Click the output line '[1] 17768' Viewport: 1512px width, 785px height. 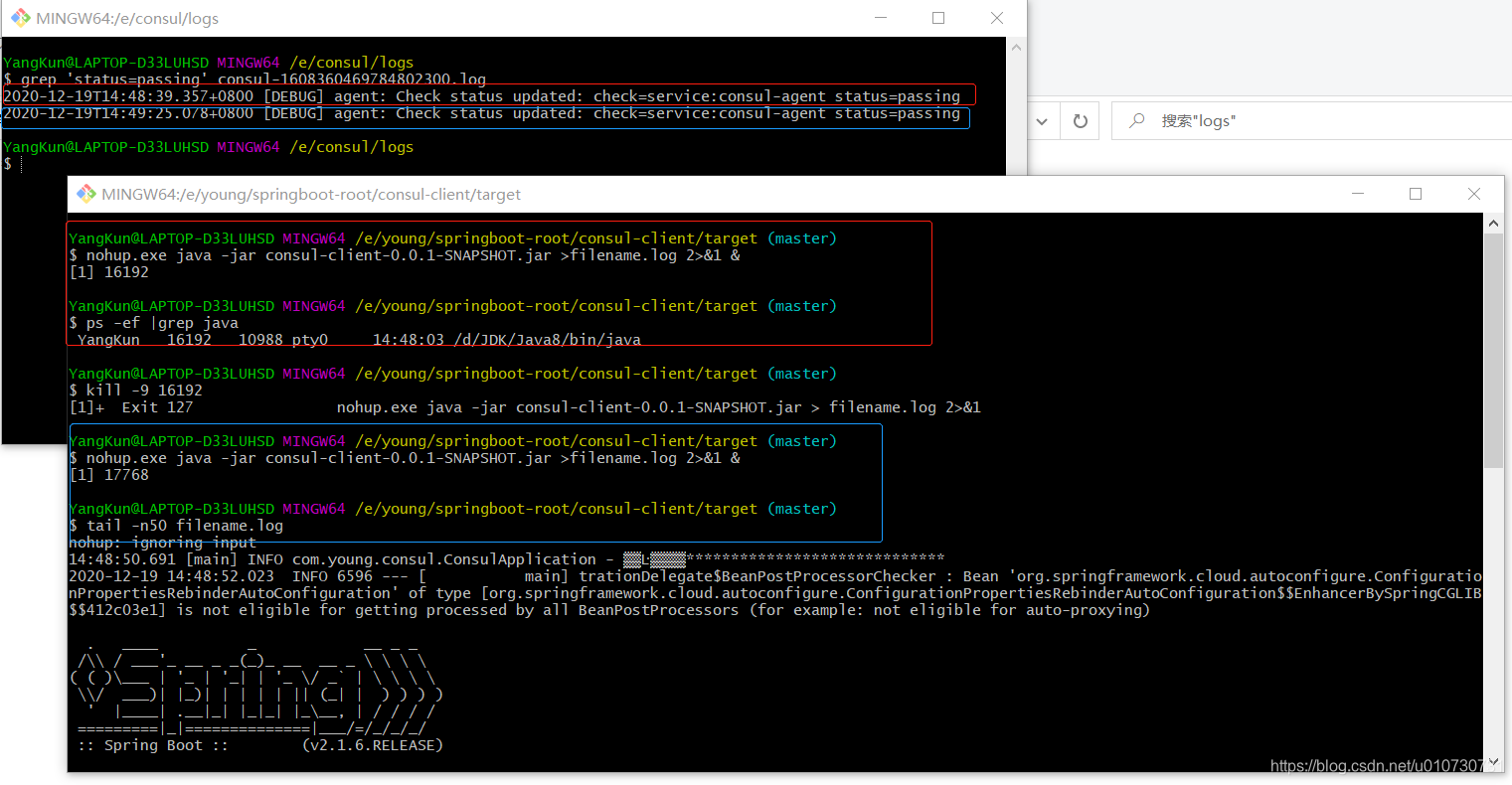tap(109, 475)
